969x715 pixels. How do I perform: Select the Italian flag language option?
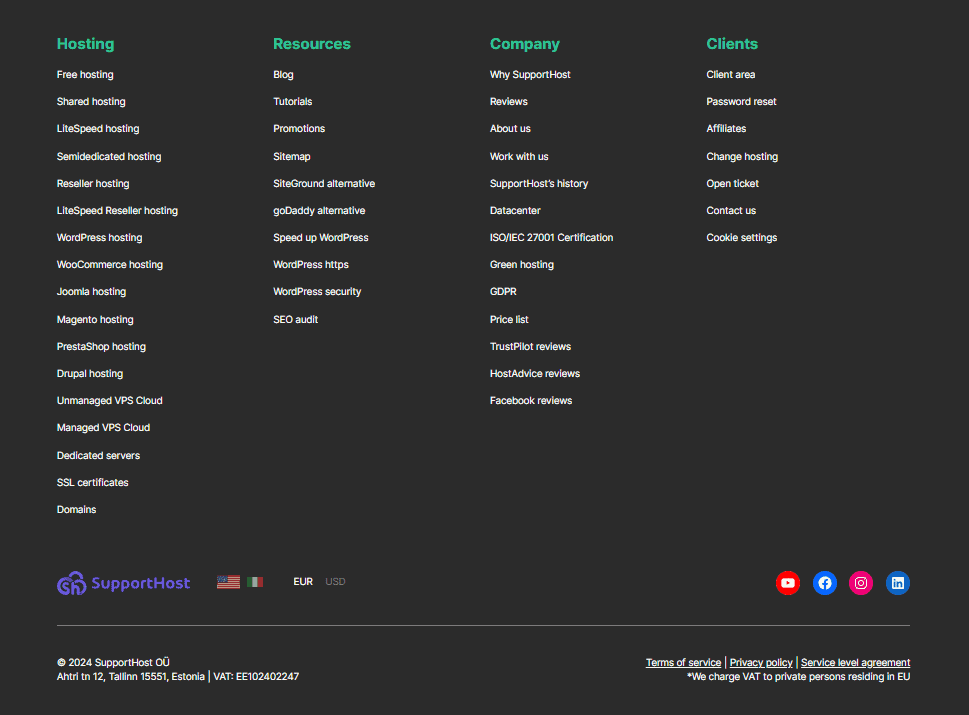click(254, 581)
